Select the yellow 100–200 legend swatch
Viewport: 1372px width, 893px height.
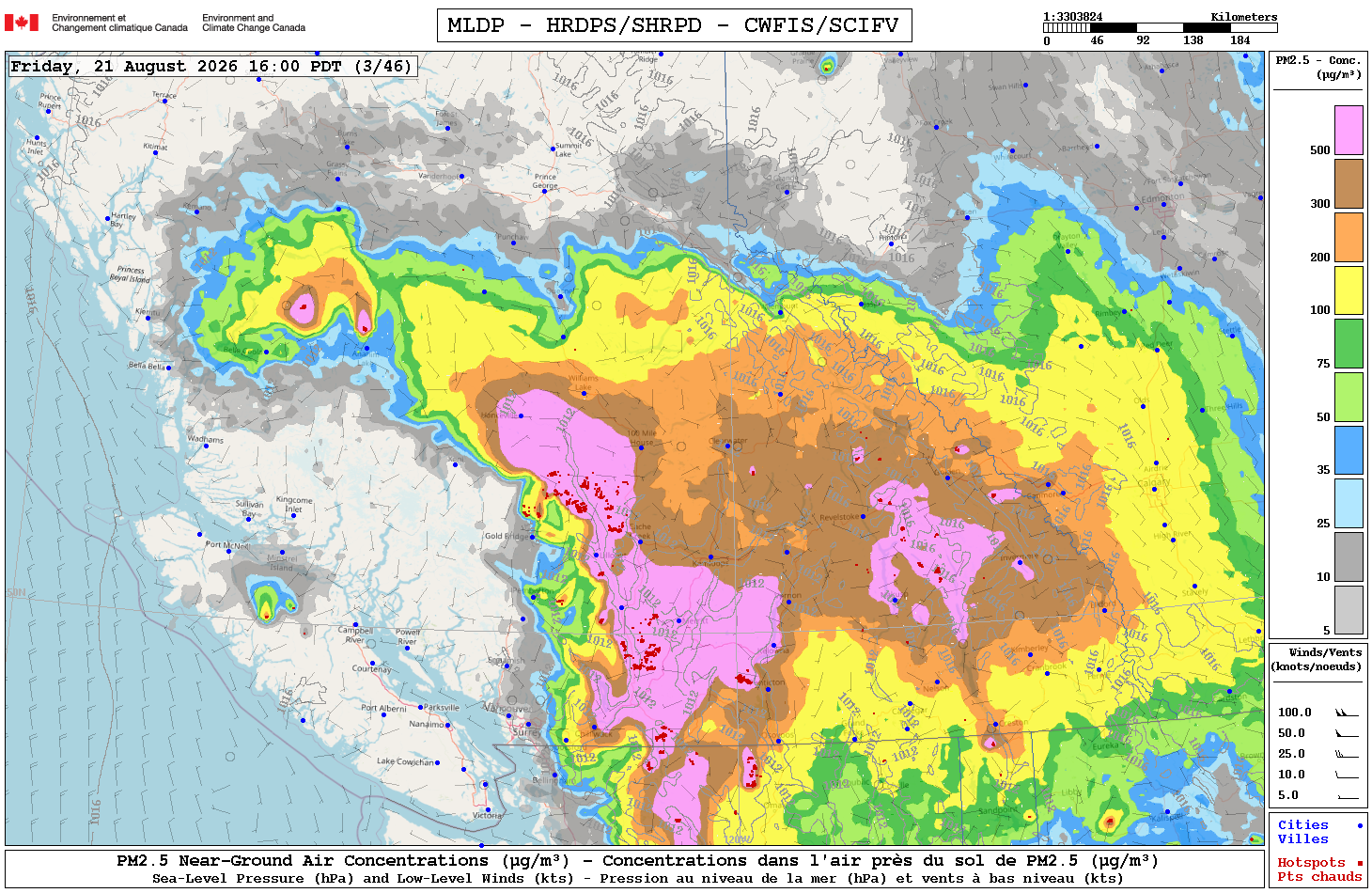[1349, 290]
